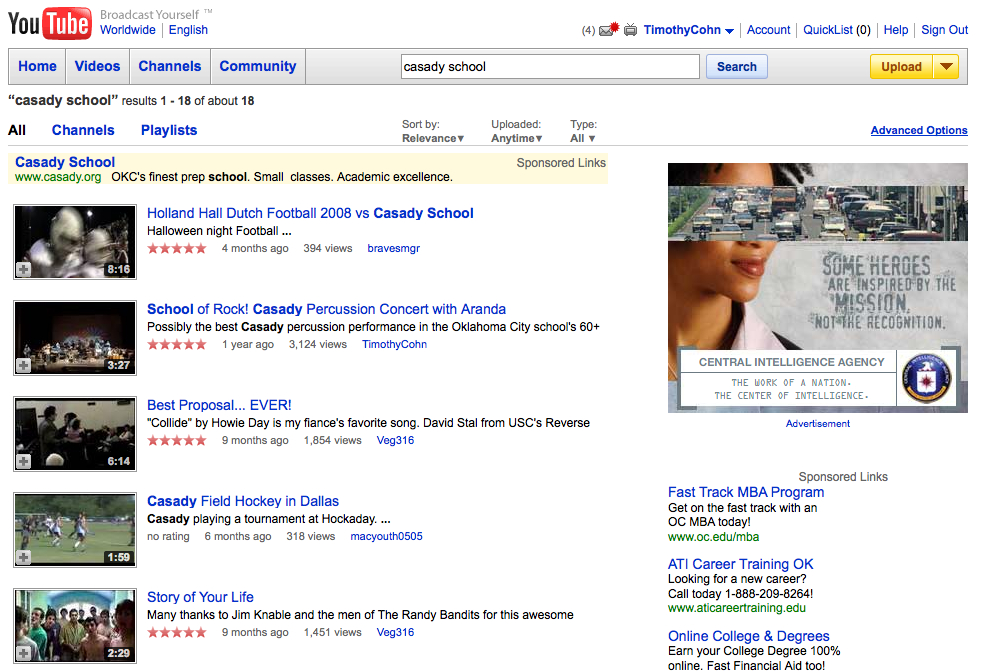This screenshot has width=986, height=671.
Task: Add Story of Your Life to QuickList
Action: point(24,653)
